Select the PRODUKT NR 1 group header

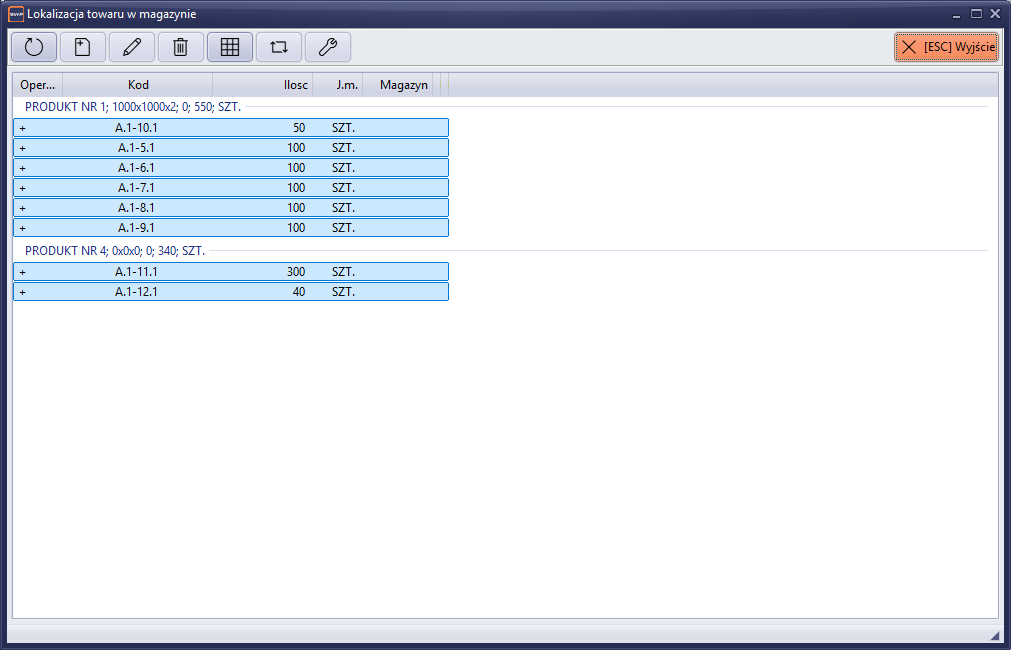[x=133, y=107]
